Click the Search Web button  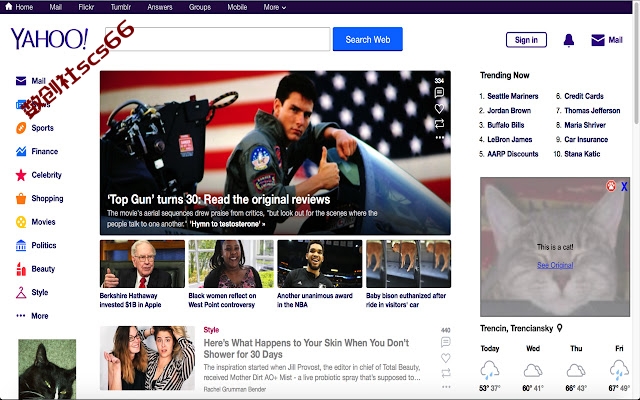click(368, 39)
